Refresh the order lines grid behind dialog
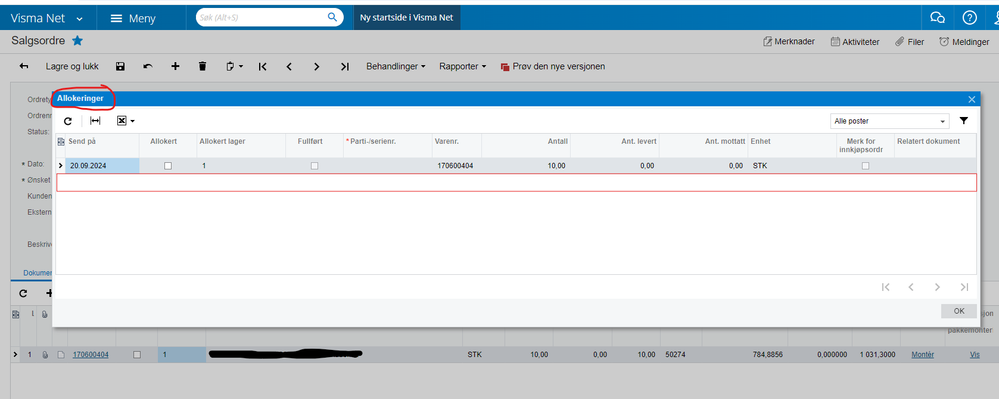 coord(24,293)
